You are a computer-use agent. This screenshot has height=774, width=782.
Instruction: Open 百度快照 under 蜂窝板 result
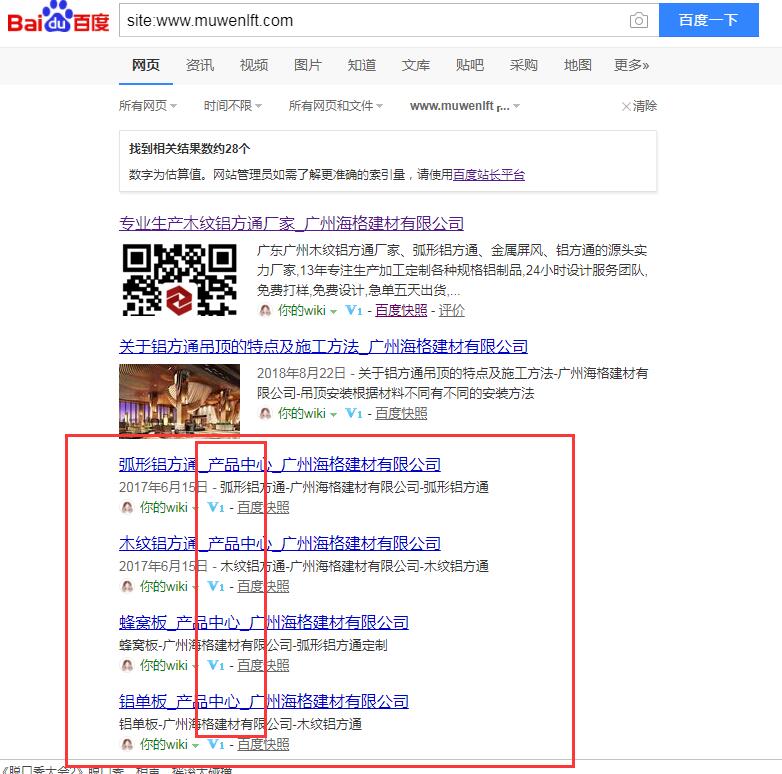[263, 665]
